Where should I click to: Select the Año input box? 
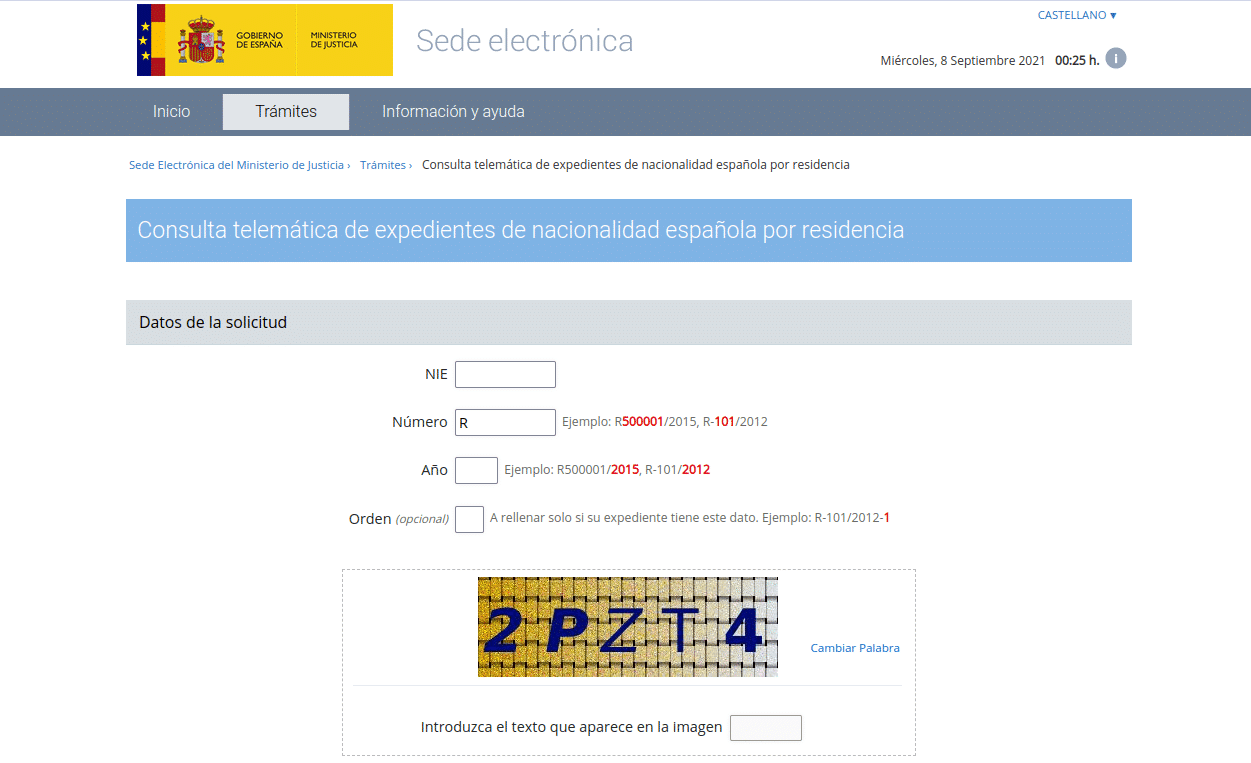(476, 470)
